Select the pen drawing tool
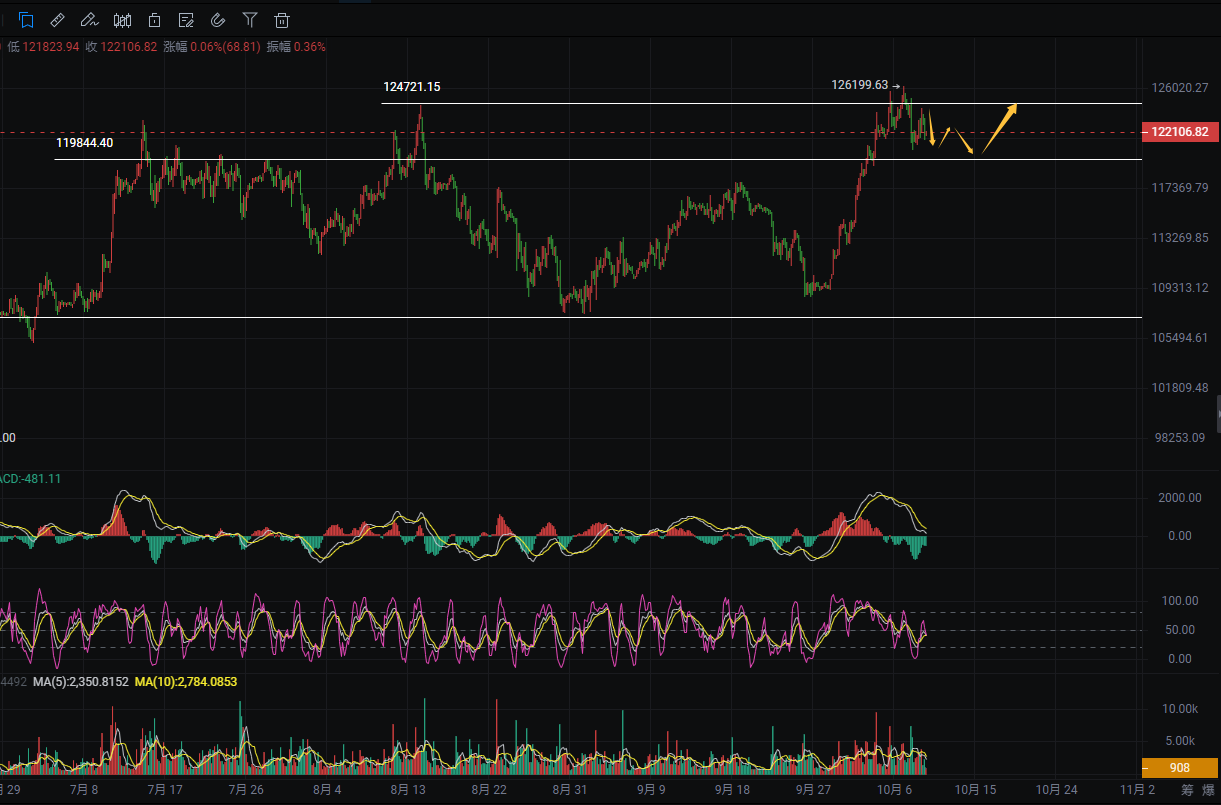1221x805 pixels. [90, 20]
